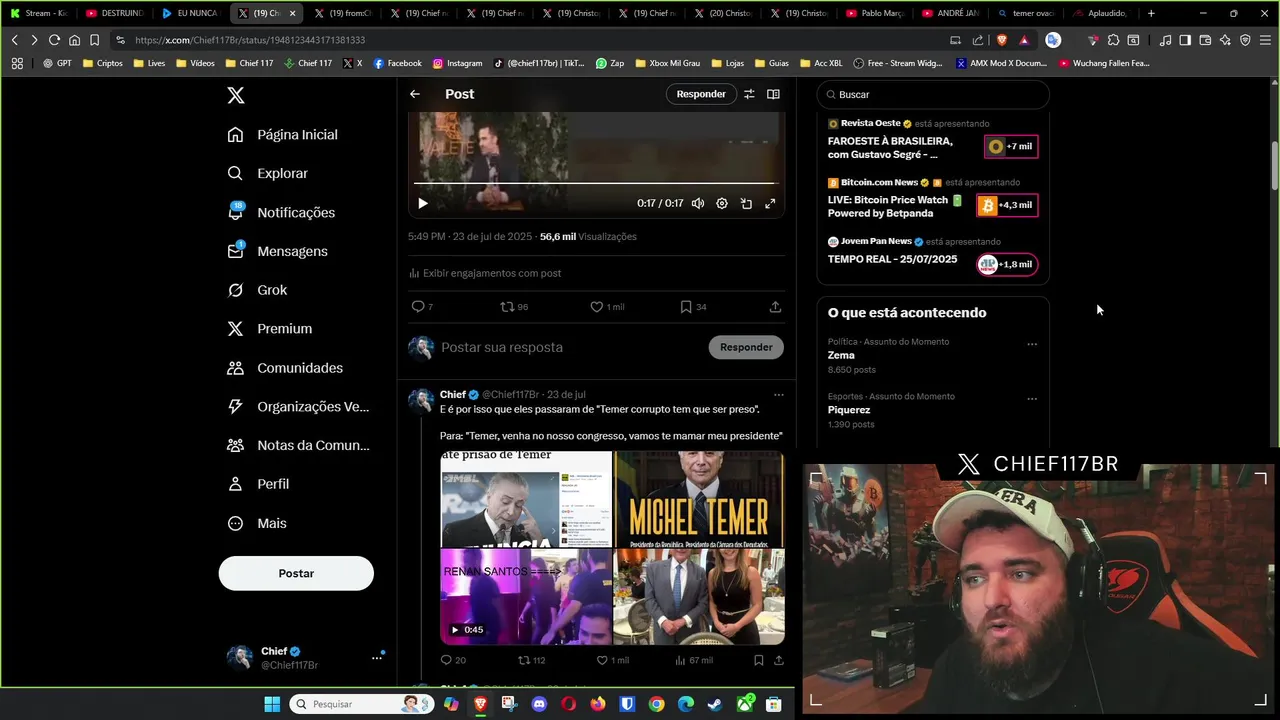Open the Mais sidebar menu
The width and height of the screenshot is (1280, 720).
click(x=257, y=523)
